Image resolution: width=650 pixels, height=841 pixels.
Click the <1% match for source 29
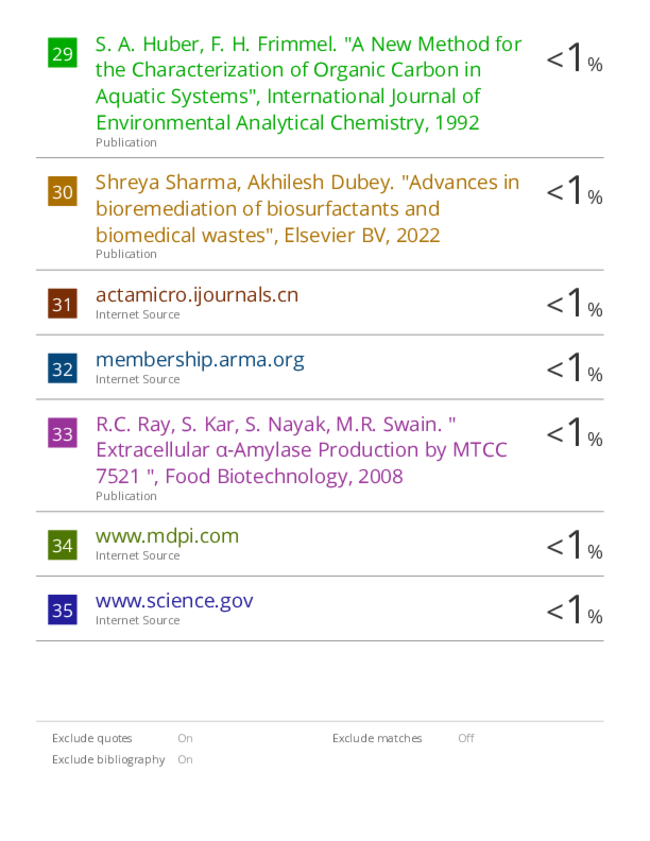pyautogui.click(x=574, y=57)
